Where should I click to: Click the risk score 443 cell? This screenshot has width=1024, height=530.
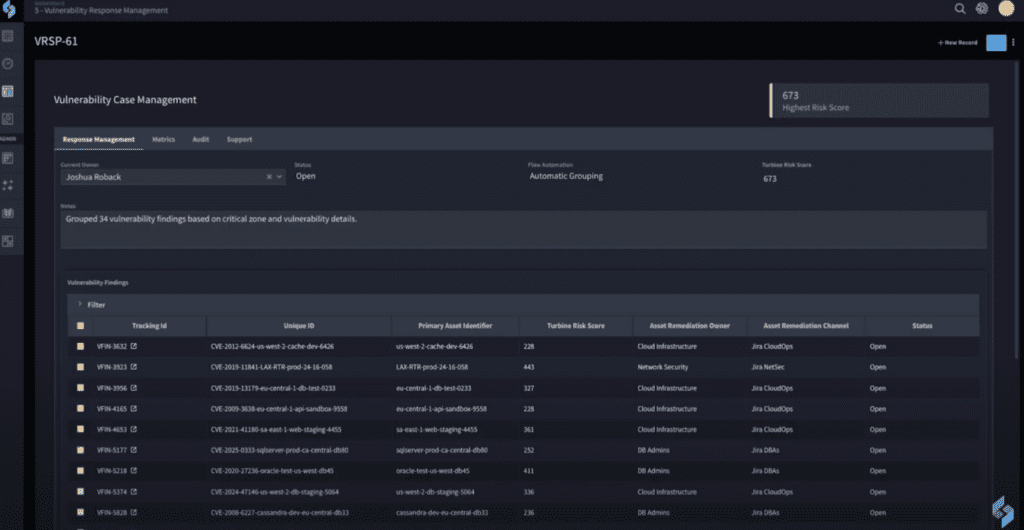(x=529, y=367)
